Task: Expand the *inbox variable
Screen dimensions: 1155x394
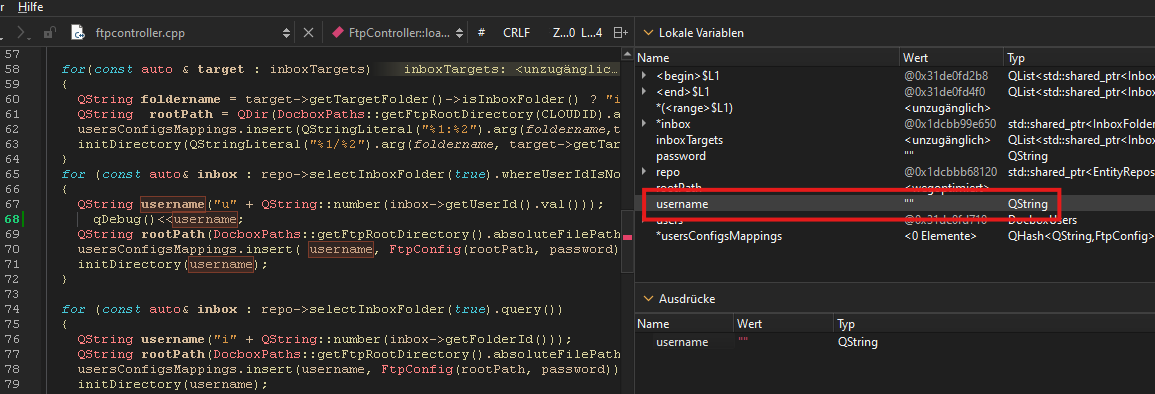Action: 645,124
